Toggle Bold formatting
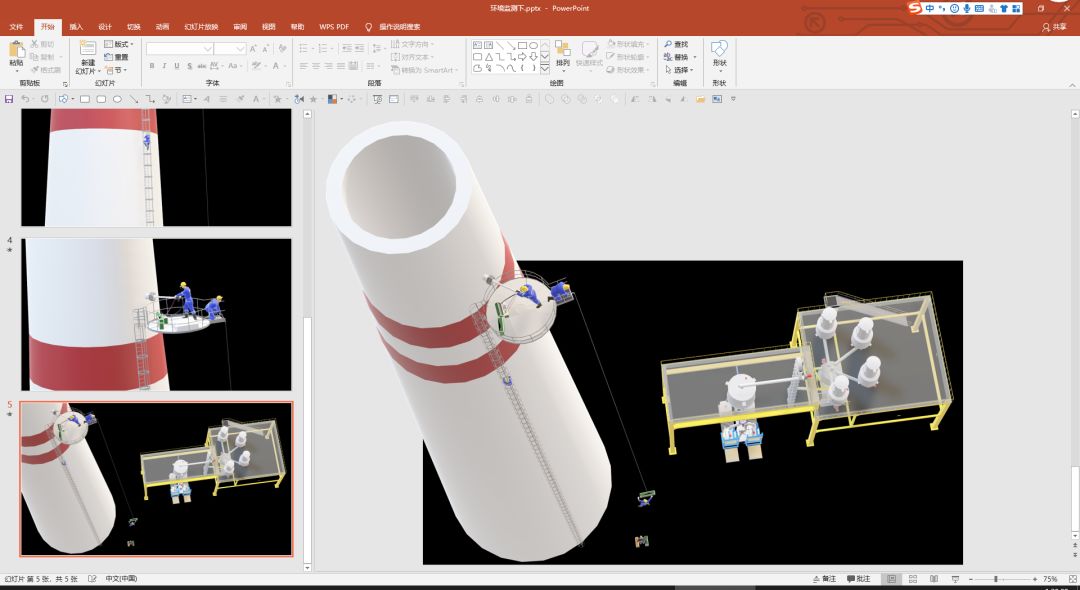This screenshot has width=1080, height=590. click(x=152, y=66)
